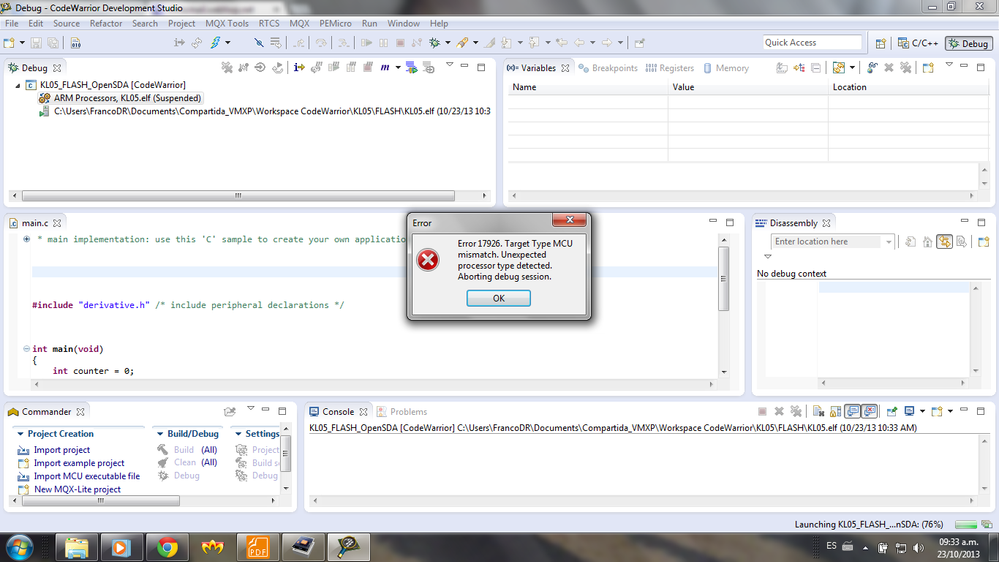The height and width of the screenshot is (562, 999).
Task: Open the Flash programmer dropdown arrow
Action: (x=227, y=43)
